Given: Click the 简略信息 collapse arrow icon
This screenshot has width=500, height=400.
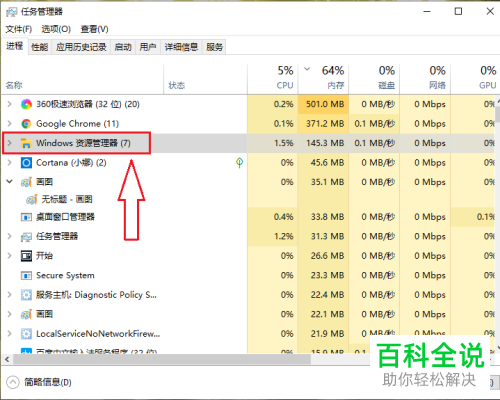Looking at the screenshot, I should pyautogui.click(x=13, y=382).
